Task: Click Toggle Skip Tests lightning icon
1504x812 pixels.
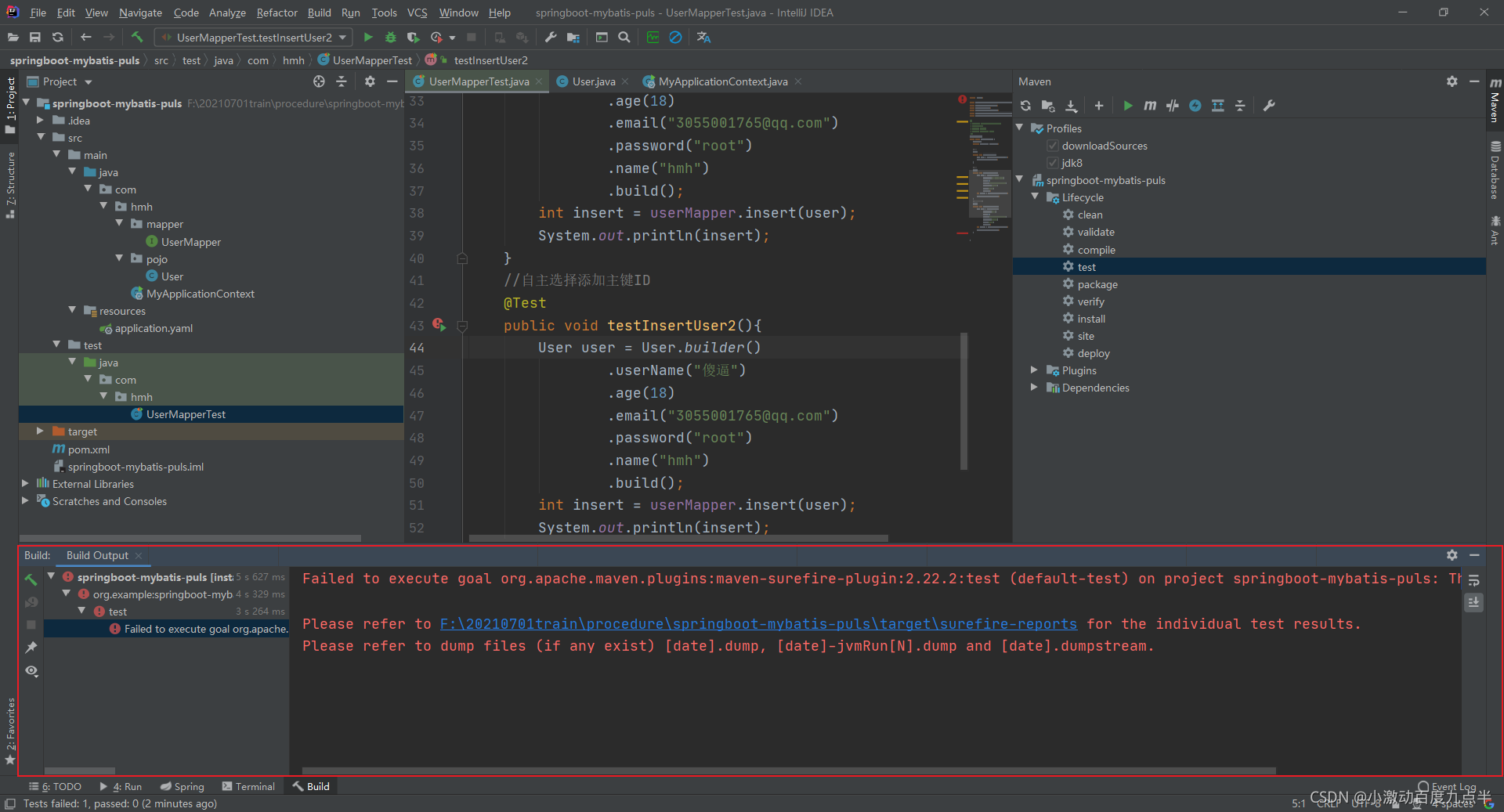Action: [x=1195, y=106]
